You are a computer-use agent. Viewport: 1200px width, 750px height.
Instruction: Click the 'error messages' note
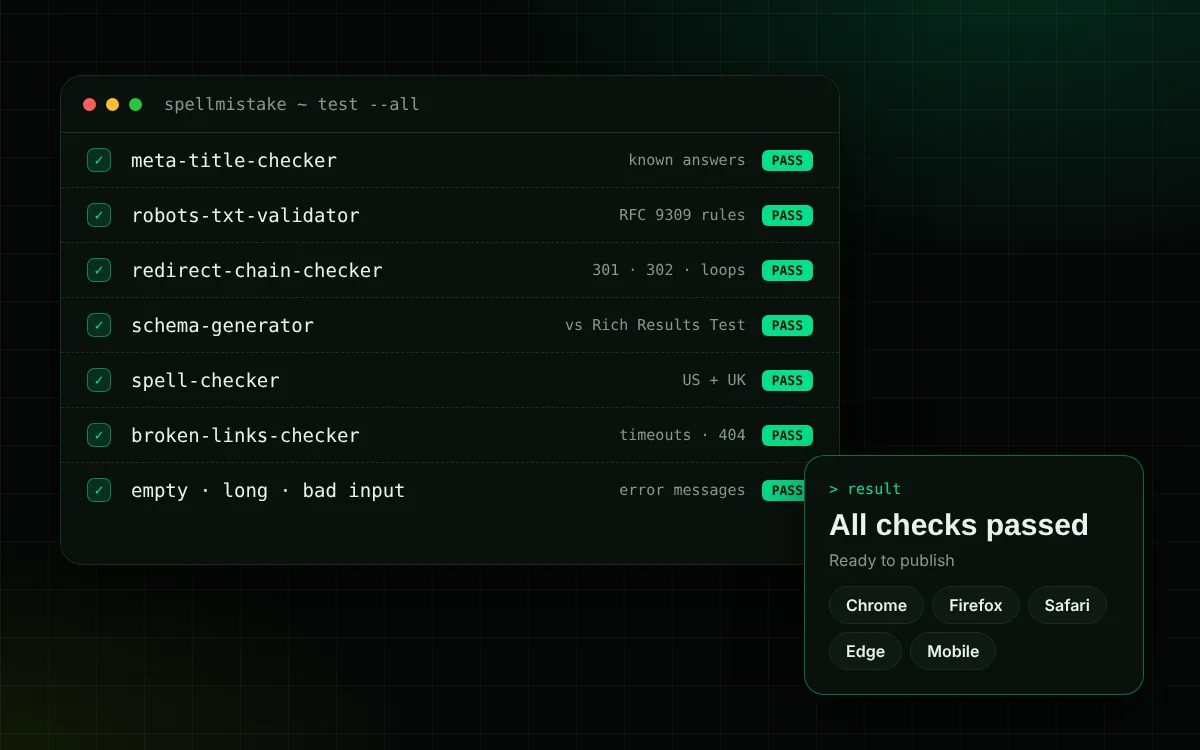coord(682,490)
